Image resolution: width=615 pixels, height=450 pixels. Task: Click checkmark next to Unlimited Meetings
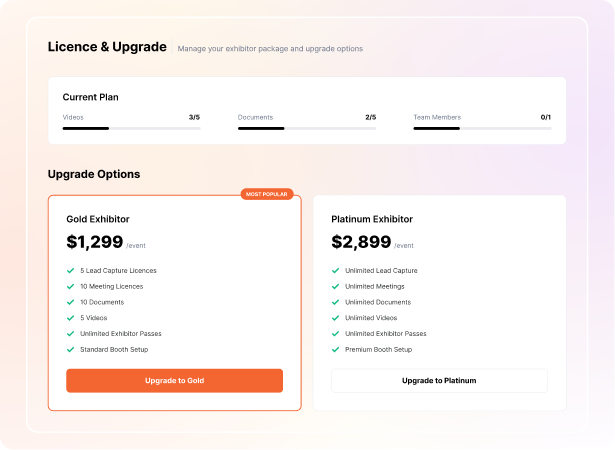(x=335, y=286)
